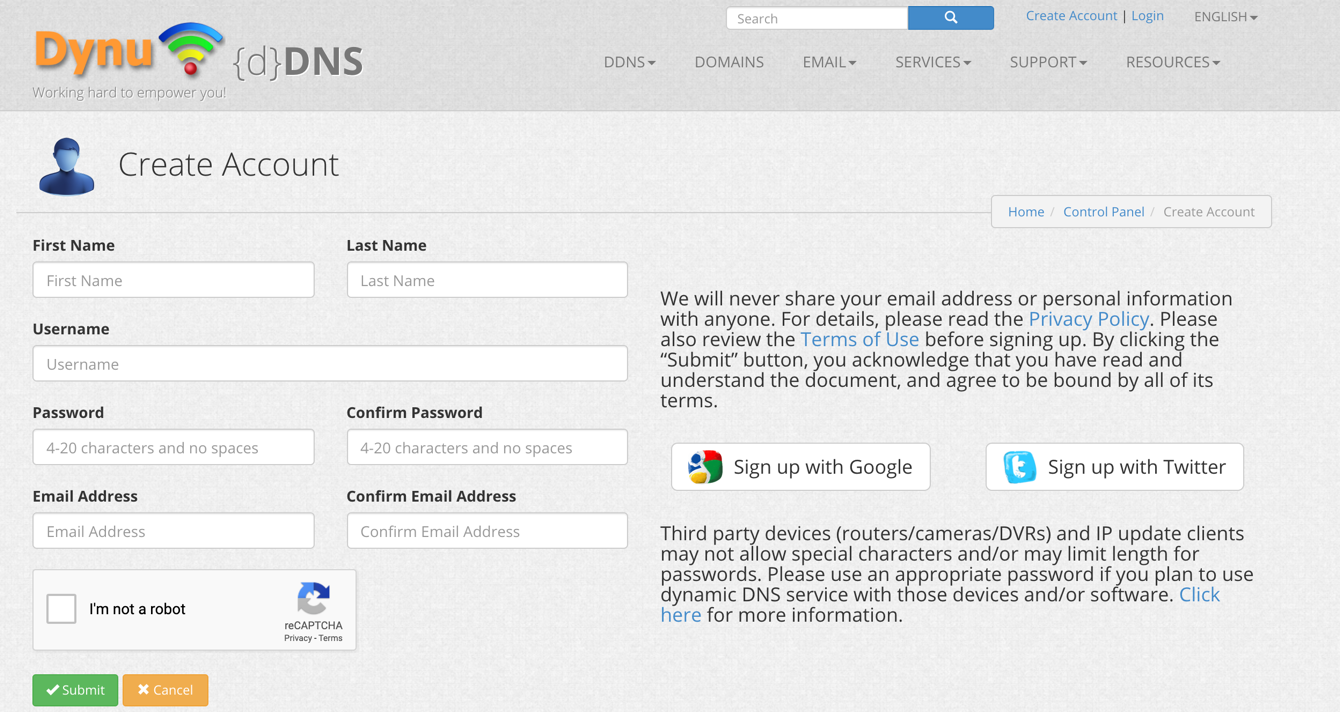Expand the SERVICES dropdown menu
This screenshot has height=712, width=1340.
[933, 62]
